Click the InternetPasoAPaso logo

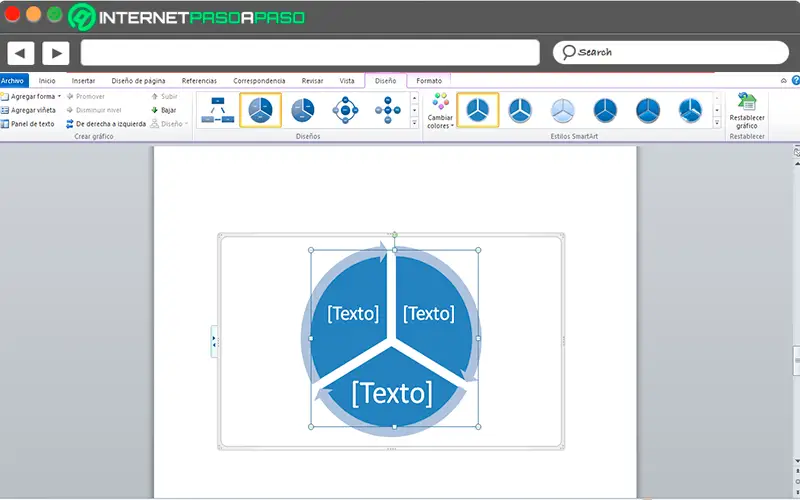coord(187,17)
